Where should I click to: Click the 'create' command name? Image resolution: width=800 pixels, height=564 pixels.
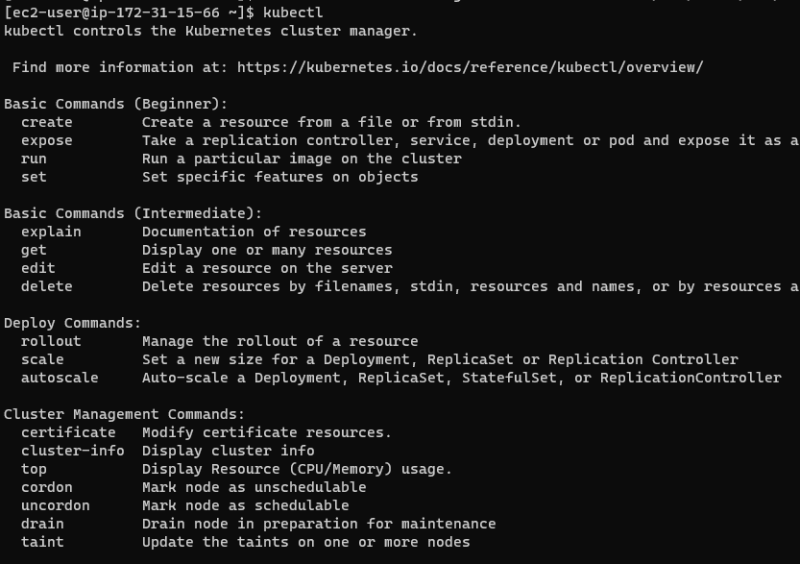(x=46, y=122)
